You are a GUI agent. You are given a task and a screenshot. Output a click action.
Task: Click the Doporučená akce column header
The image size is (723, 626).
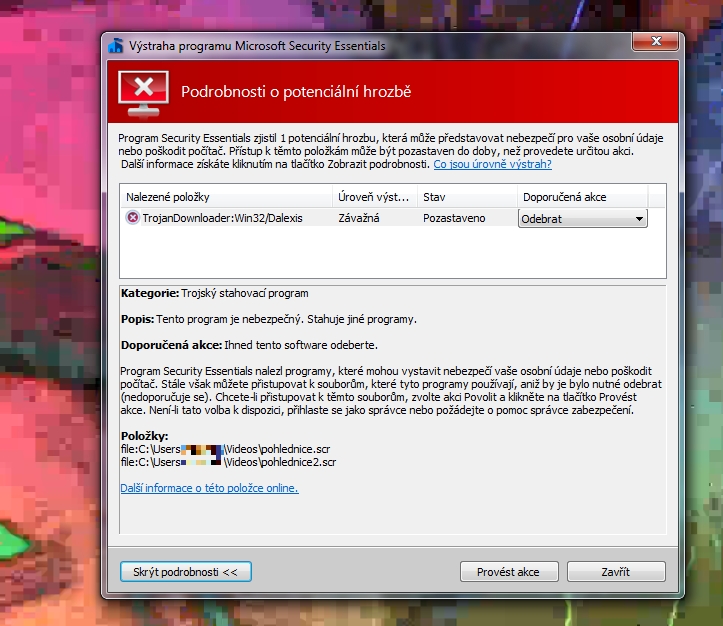[582, 197]
